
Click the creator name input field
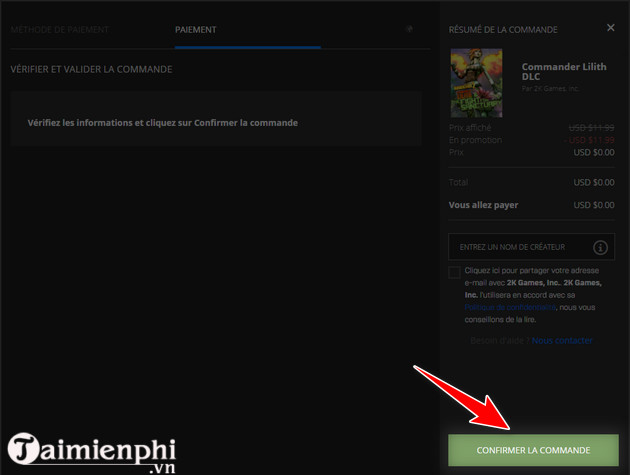[531, 247]
